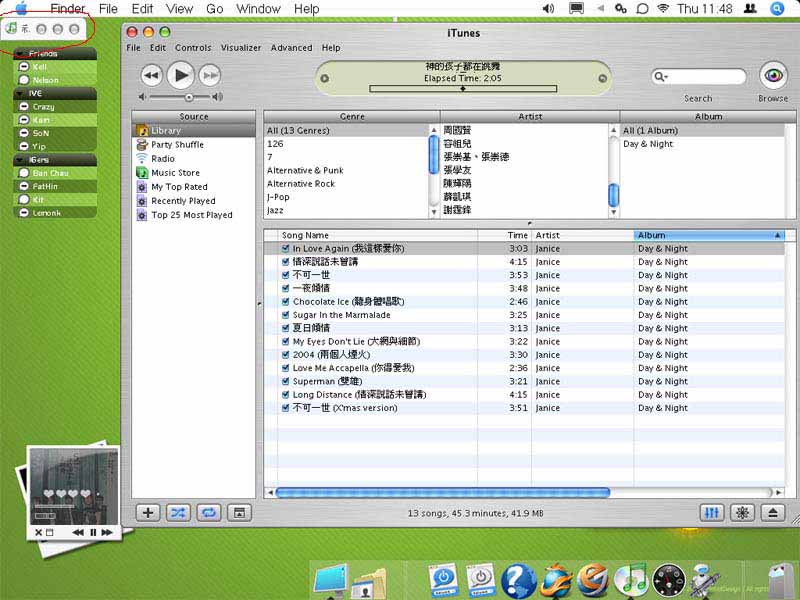Uncheck My Eyes Don't Lie checkbox

(x=286, y=341)
